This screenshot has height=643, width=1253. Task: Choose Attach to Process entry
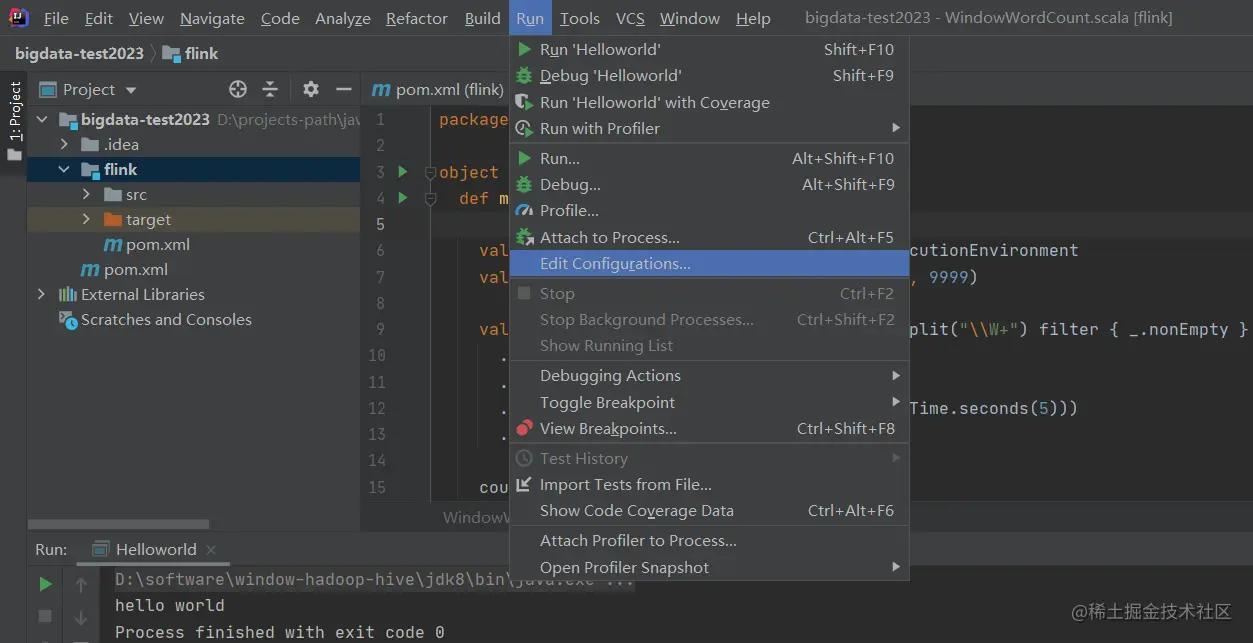pyautogui.click(x=709, y=237)
